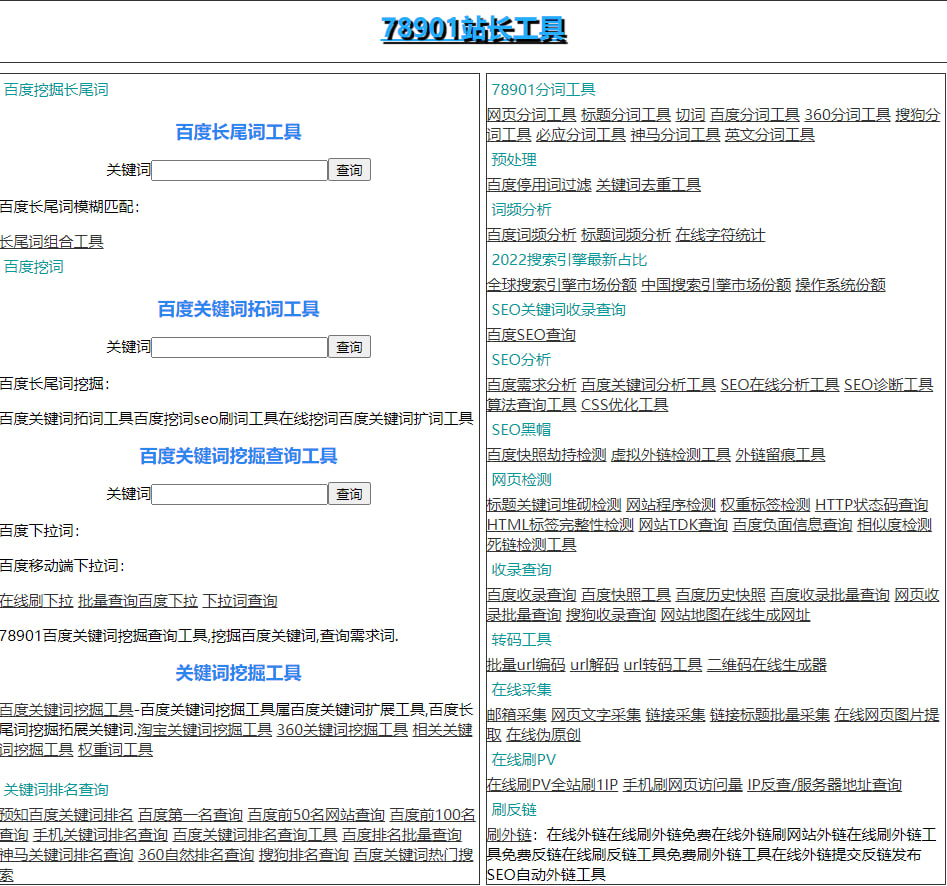Image resolution: width=947 pixels, height=886 pixels.
Task: Open 中国搜索引擎市场份额 link
Action: coord(716,284)
